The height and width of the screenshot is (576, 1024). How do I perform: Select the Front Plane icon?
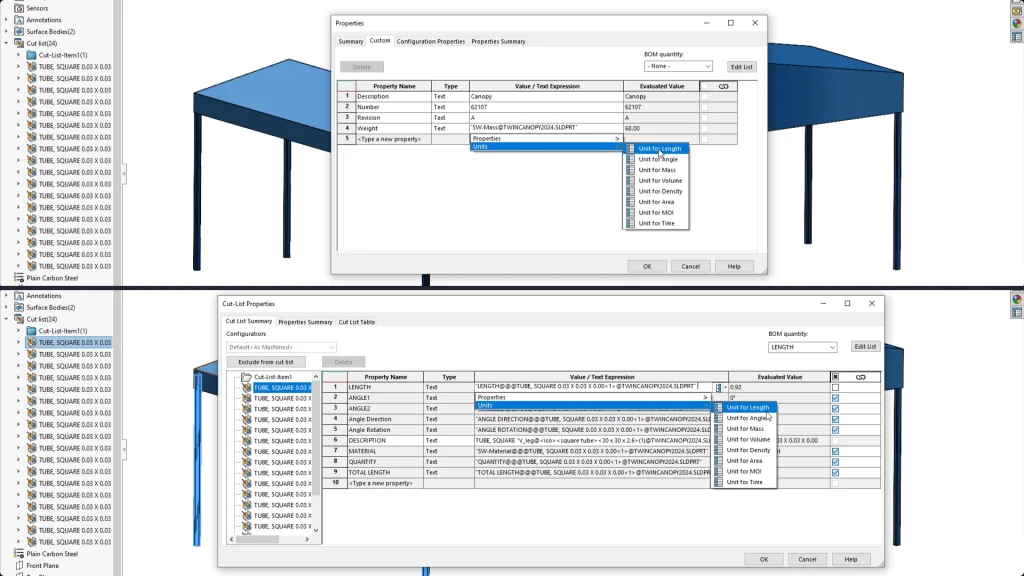click(x=18, y=565)
